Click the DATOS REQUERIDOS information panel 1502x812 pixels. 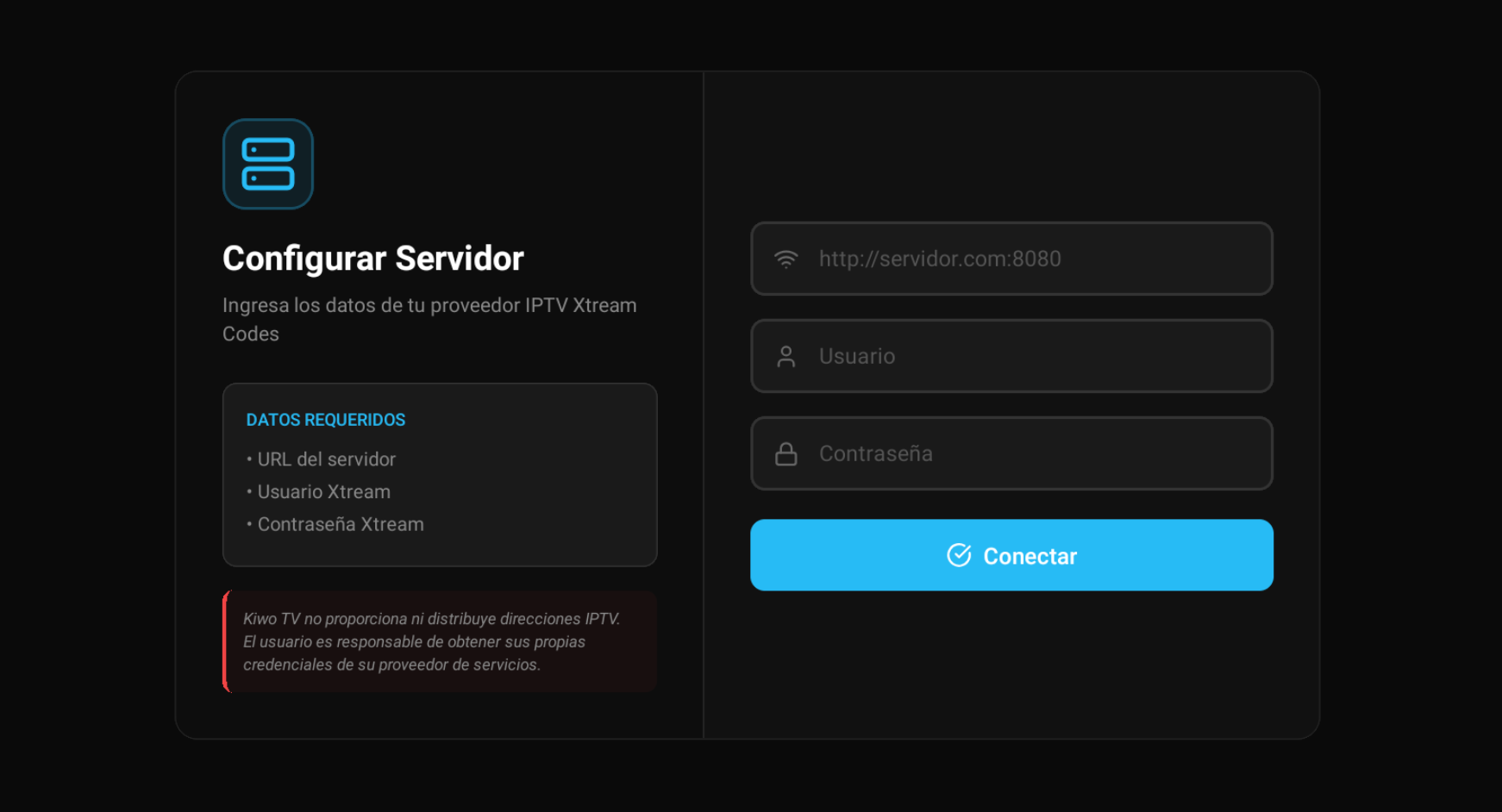440,474
